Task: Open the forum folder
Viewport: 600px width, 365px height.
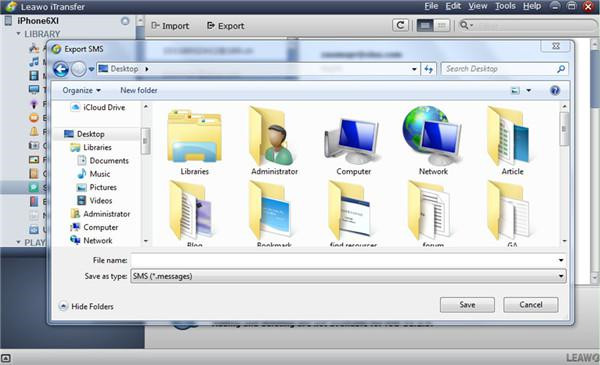Action: click(x=429, y=210)
